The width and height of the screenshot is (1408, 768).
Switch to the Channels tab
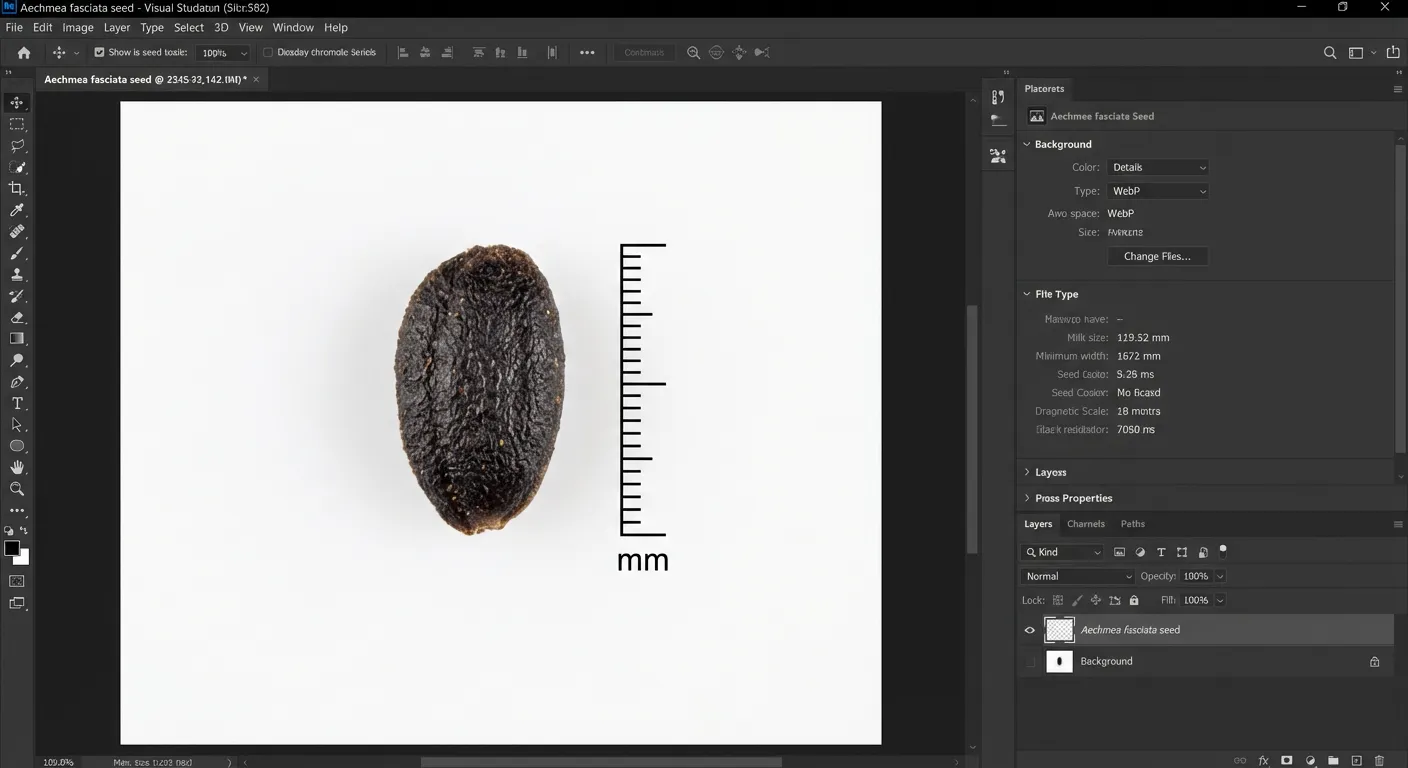1086,524
